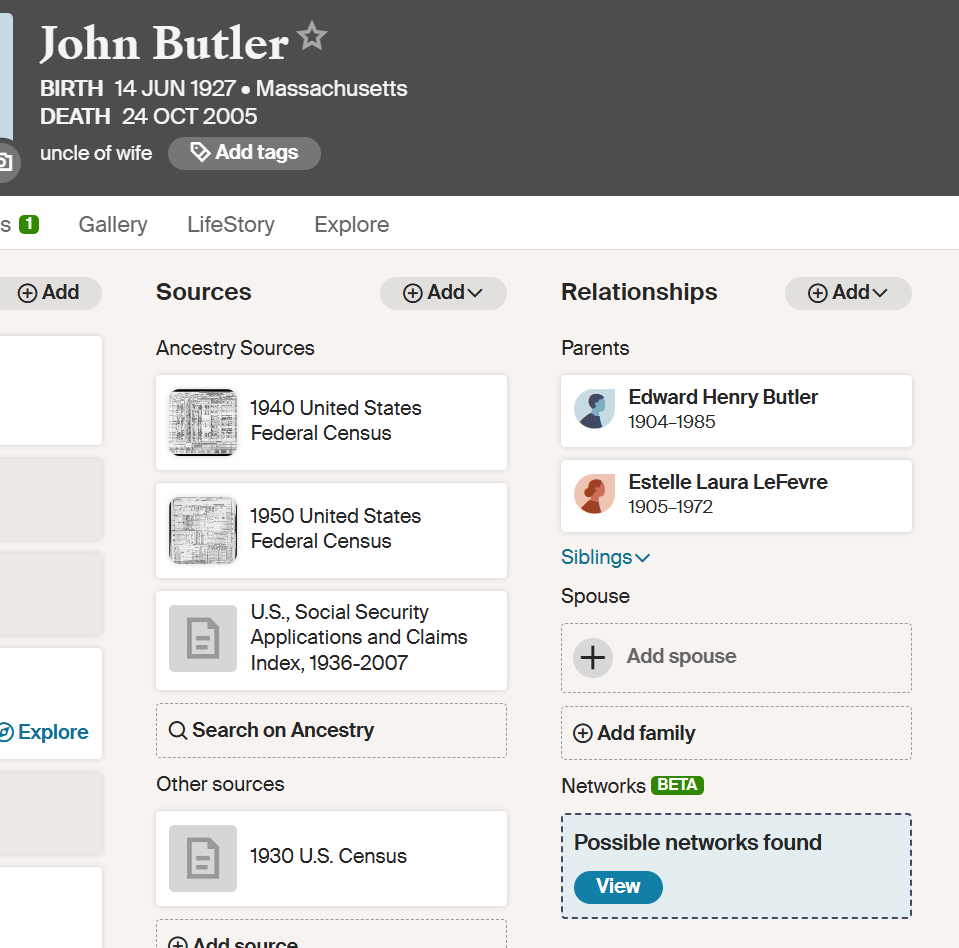Click document icon beside 1930 U.S. Census
Screen dimensions: 959x948
pos(203,857)
